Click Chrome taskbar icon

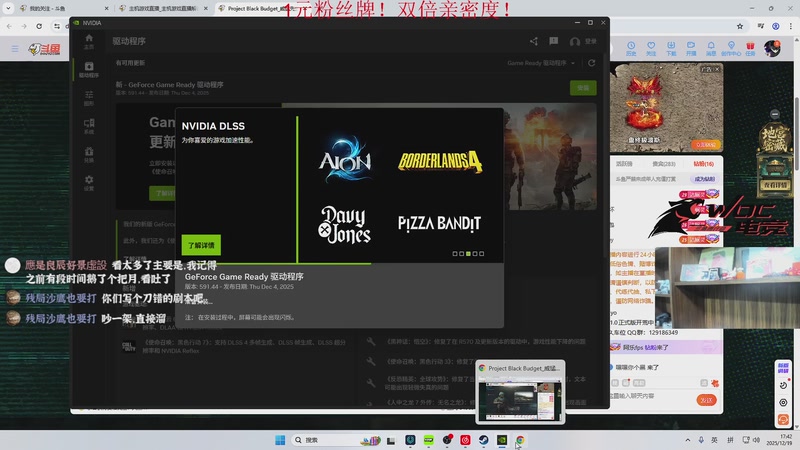tap(520, 440)
